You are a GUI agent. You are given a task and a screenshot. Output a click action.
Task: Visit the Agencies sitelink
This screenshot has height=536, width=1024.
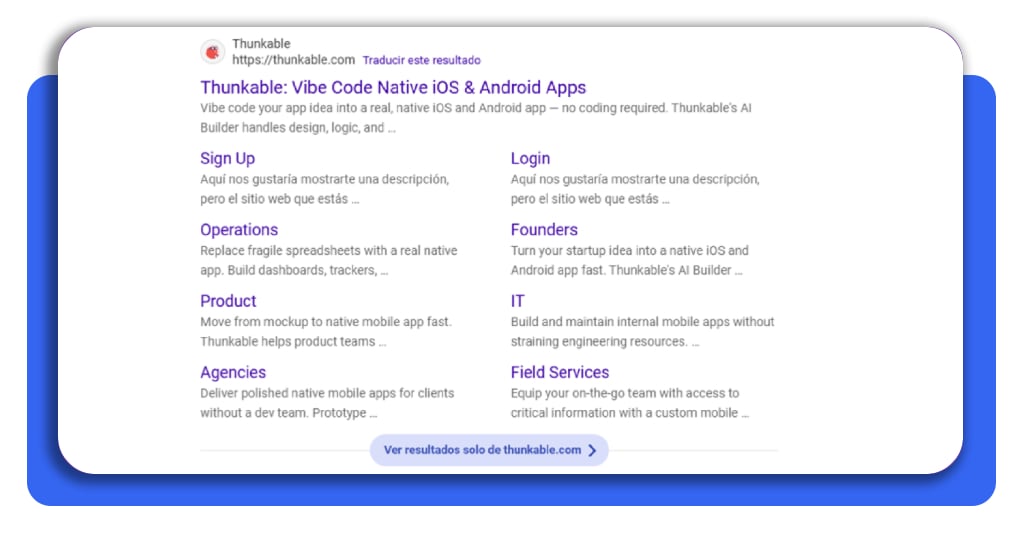(x=233, y=372)
